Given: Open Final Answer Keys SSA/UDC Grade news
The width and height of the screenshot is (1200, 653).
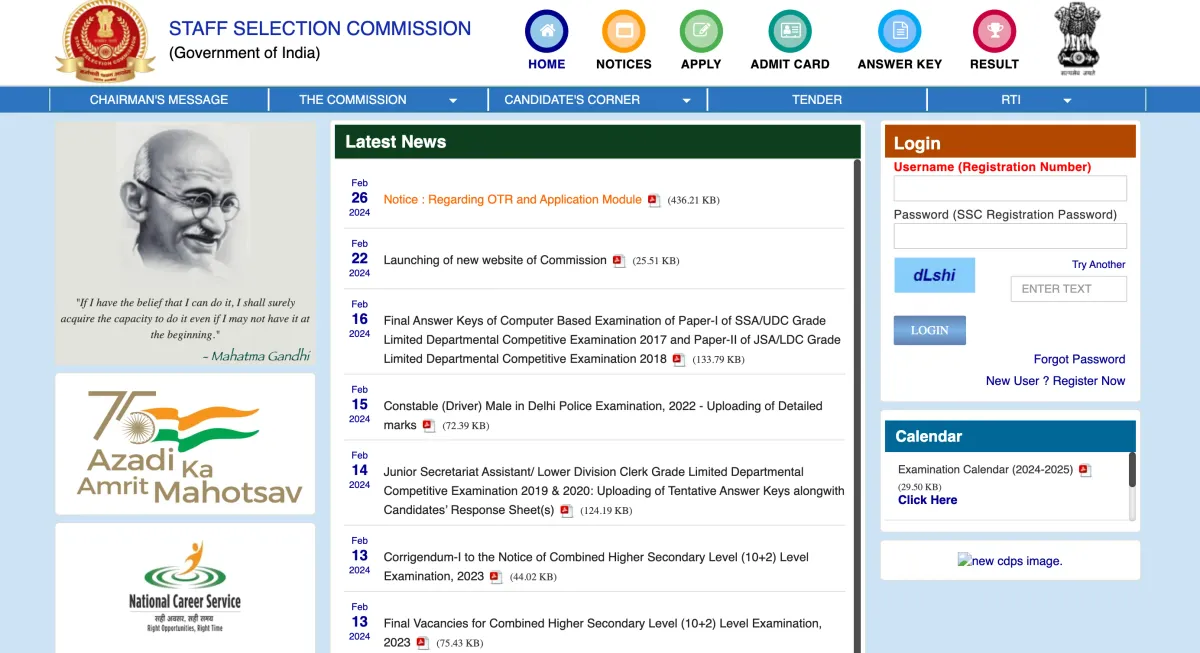Looking at the screenshot, I should point(612,340).
